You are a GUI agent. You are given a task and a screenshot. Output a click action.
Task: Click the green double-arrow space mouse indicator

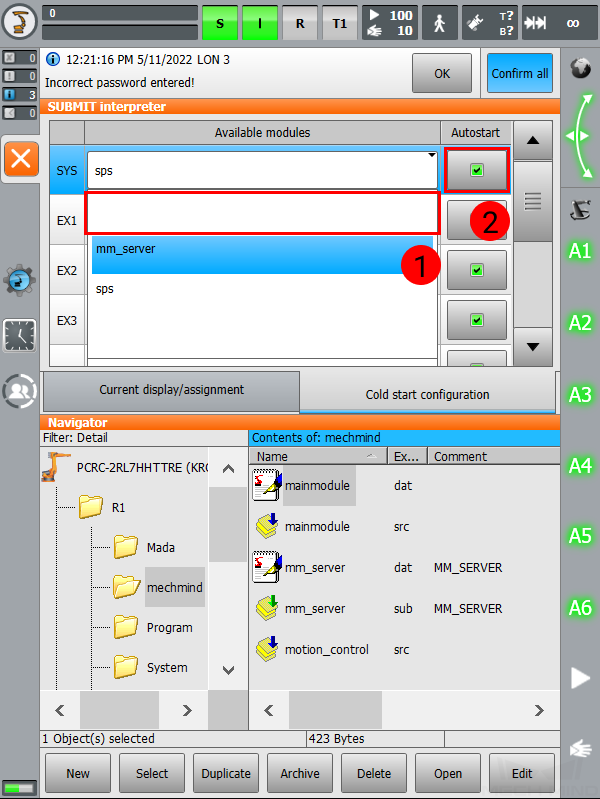click(581, 136)
